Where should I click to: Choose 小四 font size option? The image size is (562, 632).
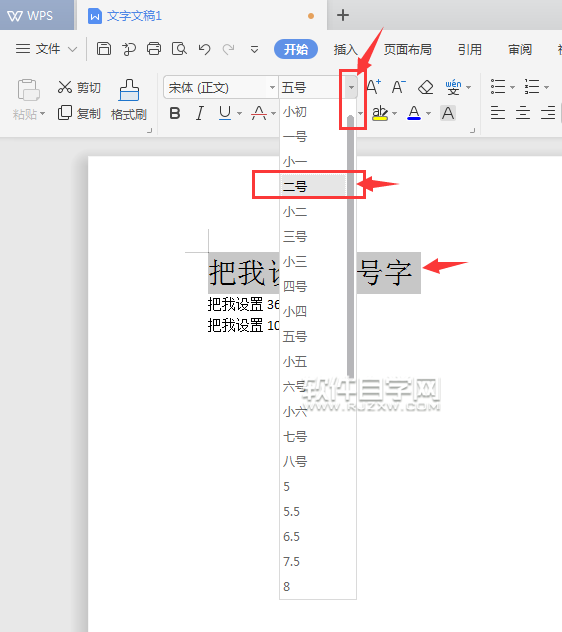point(313,311)
